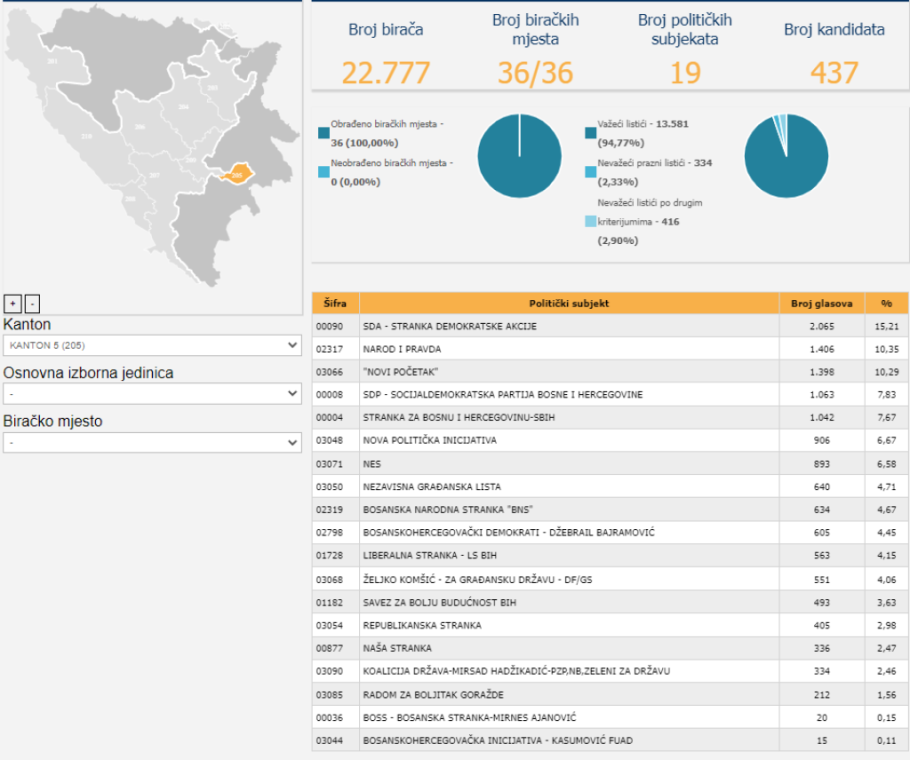This screenshot has width=910, height=760.
Task: Click the map zoom out minus button
Action: 32,303
